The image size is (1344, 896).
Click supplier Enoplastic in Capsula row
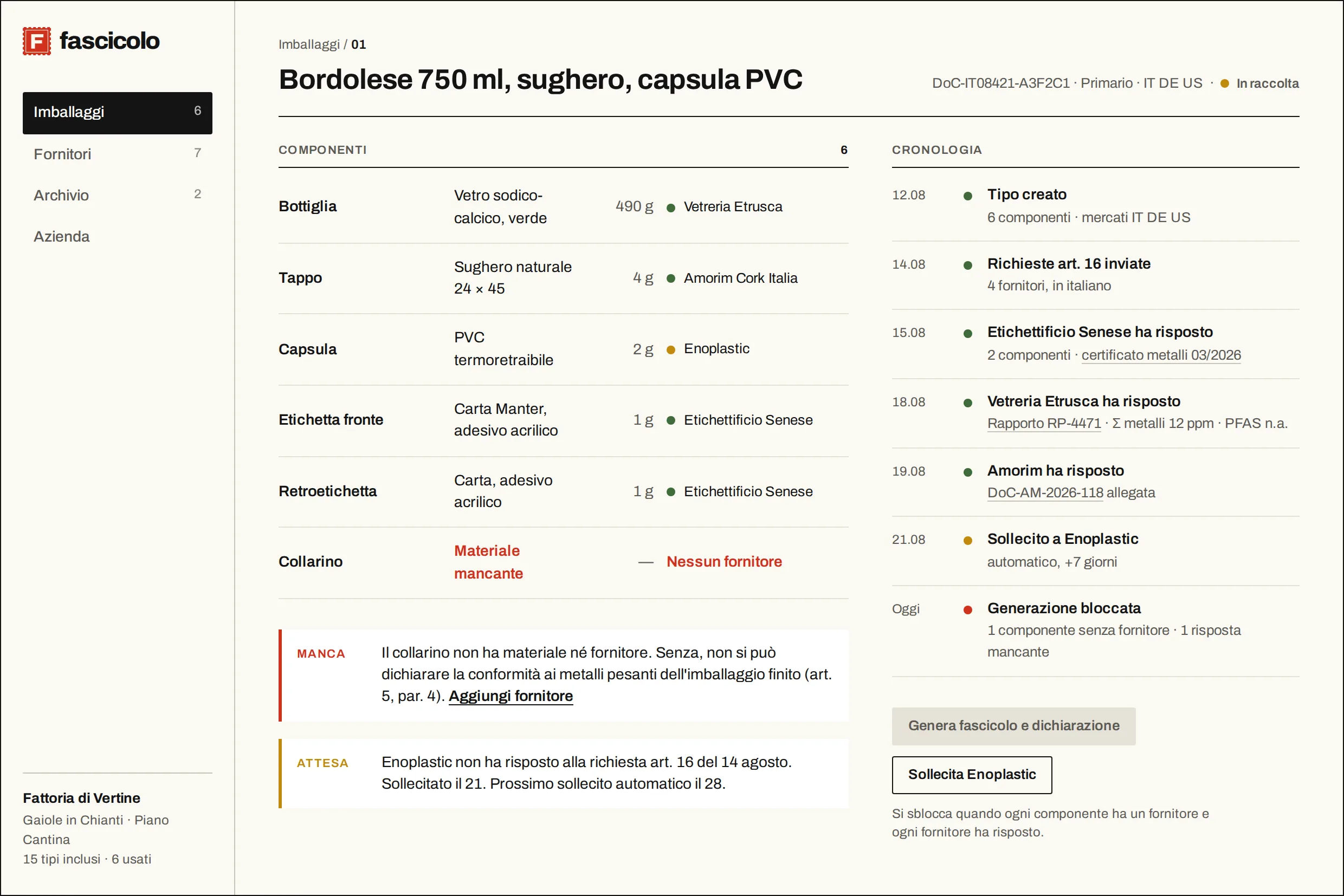coord(716,348)
